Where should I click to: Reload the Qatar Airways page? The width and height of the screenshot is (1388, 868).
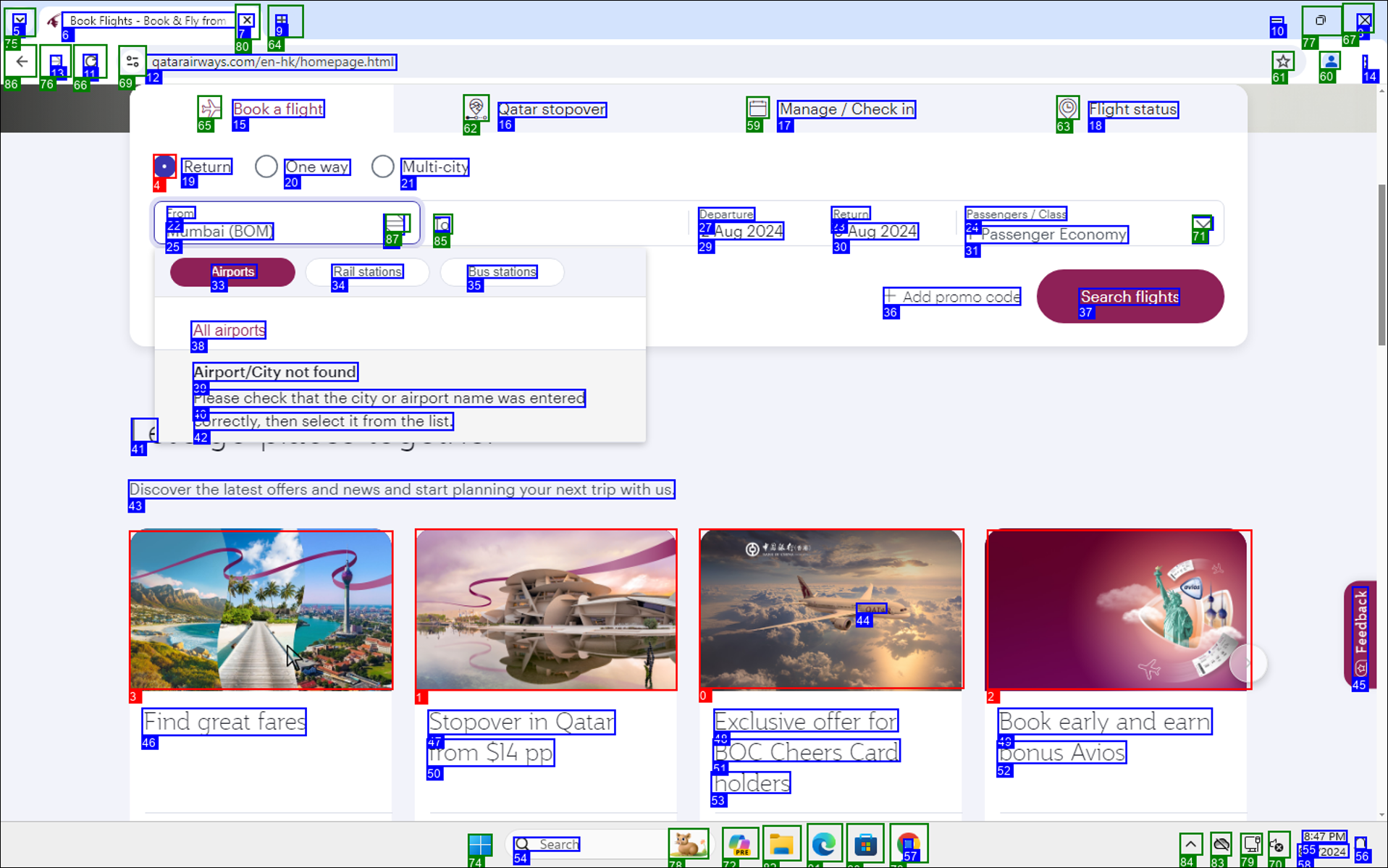[91, 62]
